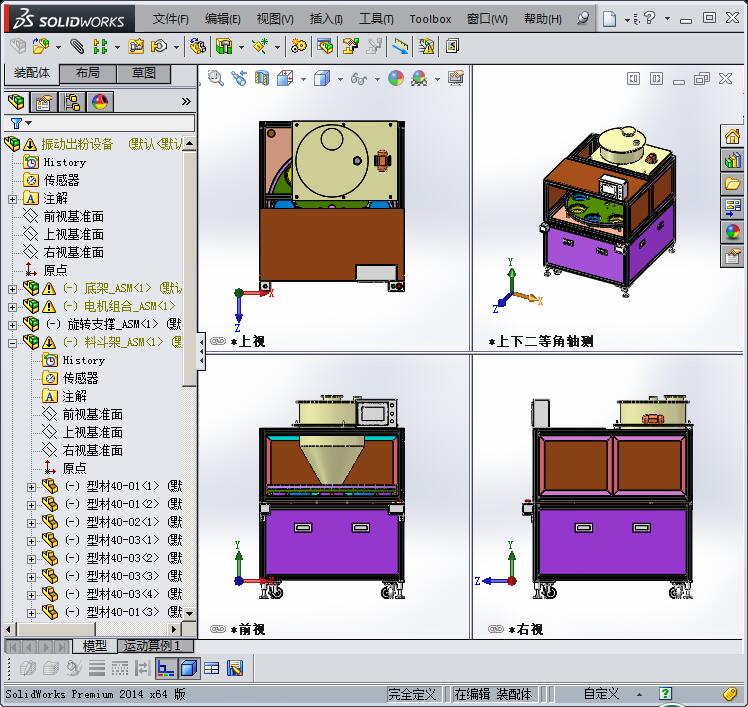The width and height of the screenshot is (748, 707).
Task: Click the Linear Component Pattern icon
Action: pyautogui.click(x=100, y=46)
